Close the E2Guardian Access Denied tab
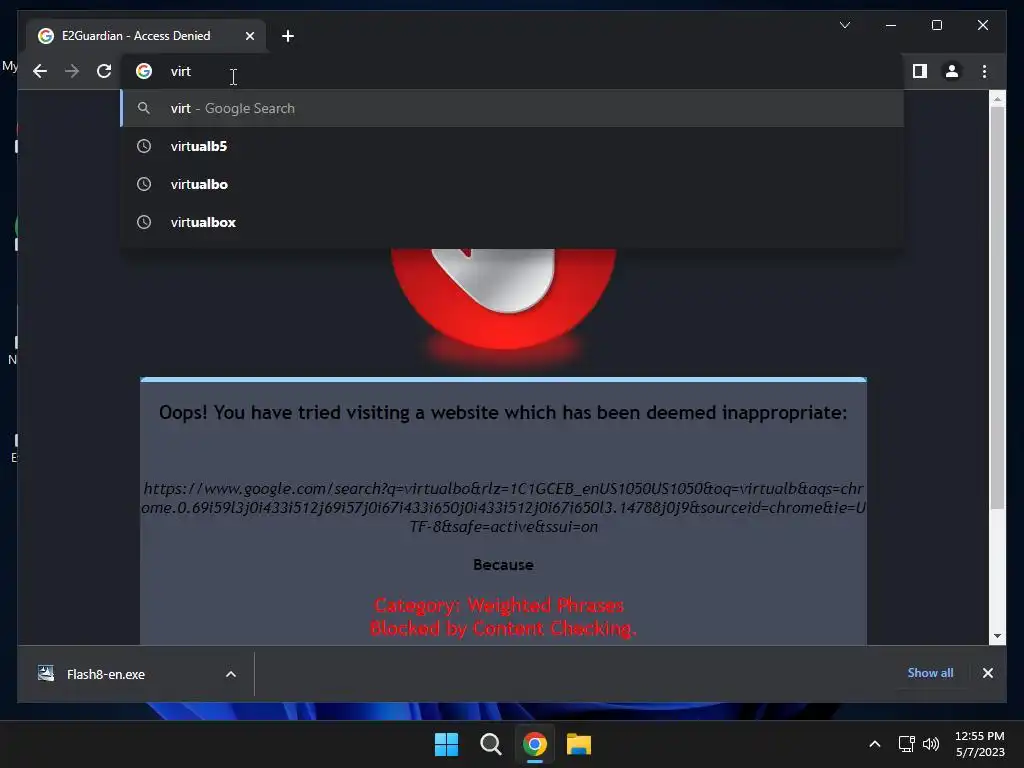 [x=249, y=36]
